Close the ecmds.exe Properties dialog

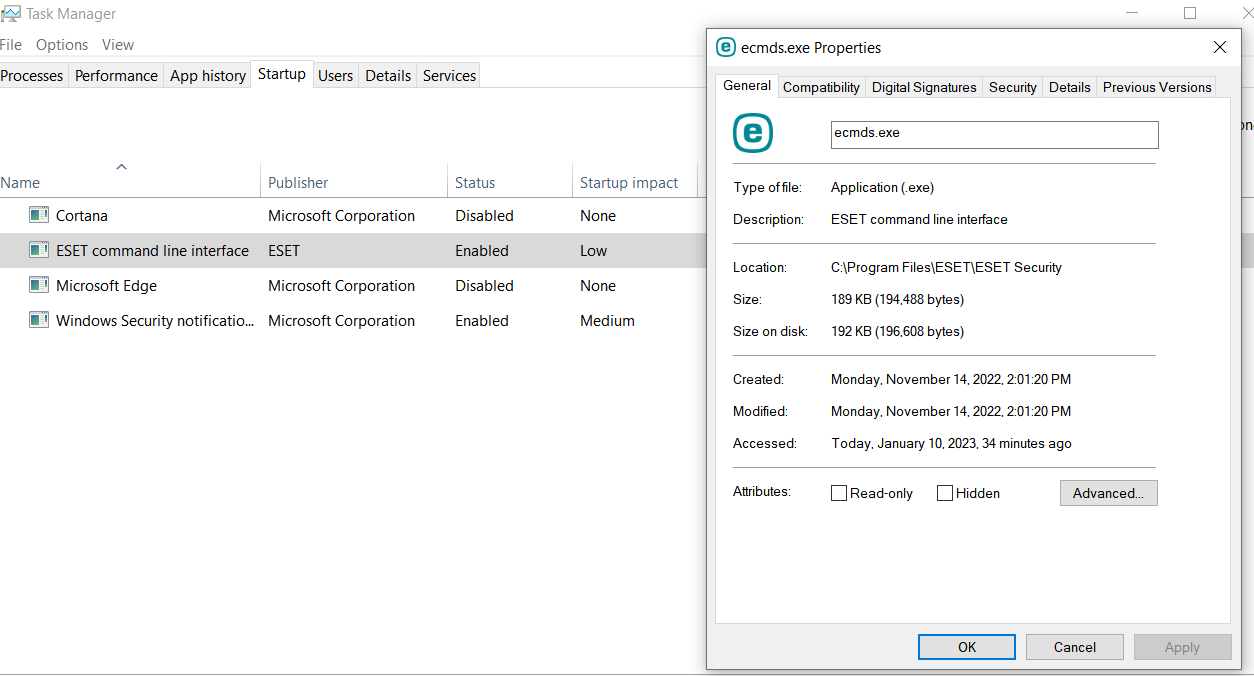pos(1219,47)
